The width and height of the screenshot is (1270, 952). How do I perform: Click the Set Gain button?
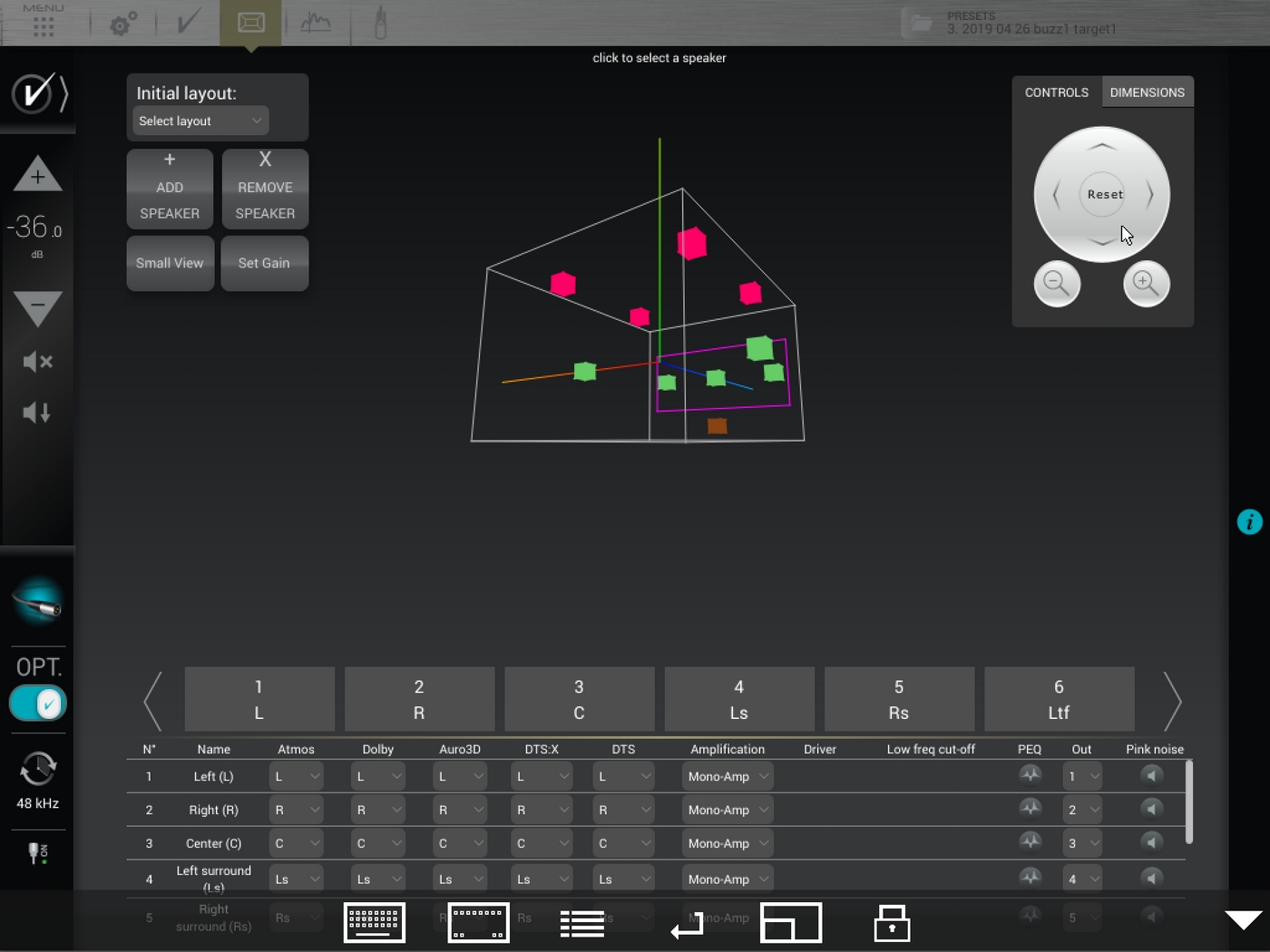pos(264,263)
